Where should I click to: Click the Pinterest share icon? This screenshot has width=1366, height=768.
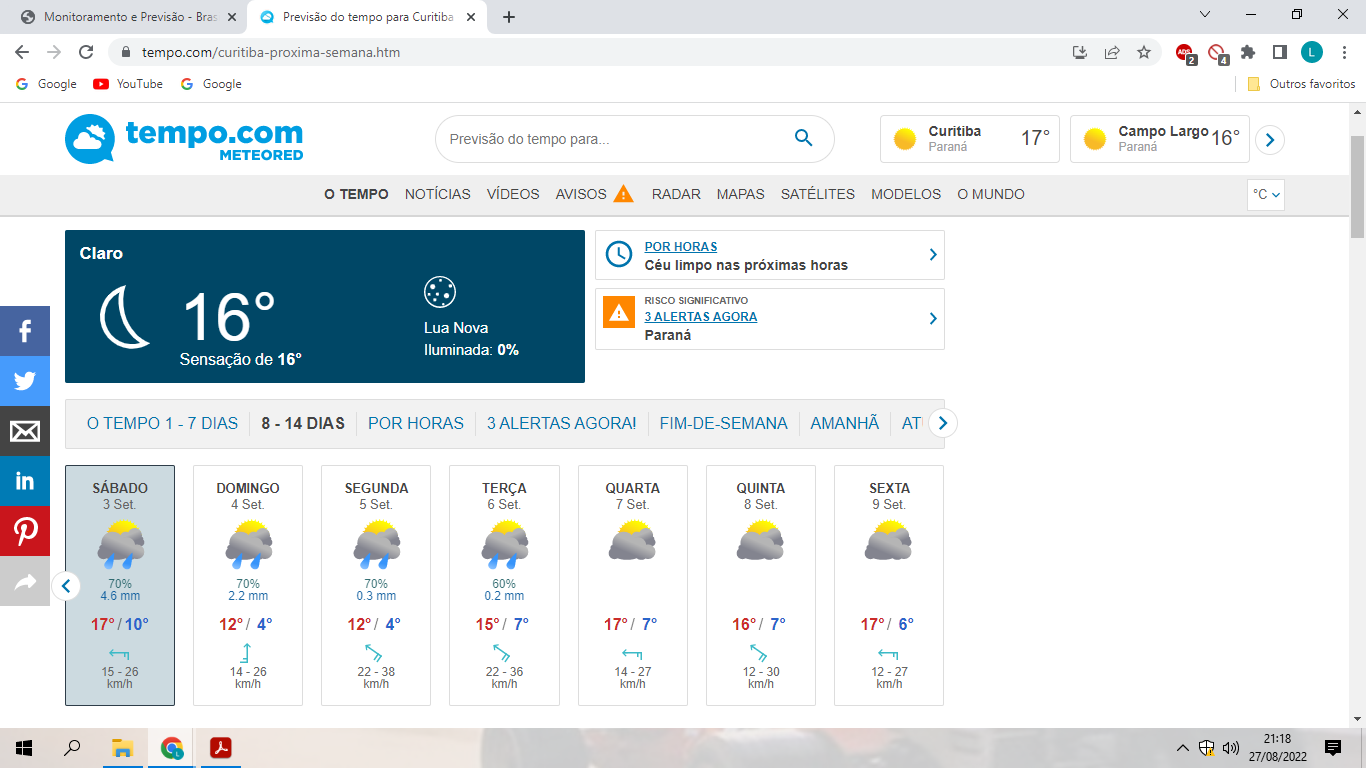[x=24, y=531]
